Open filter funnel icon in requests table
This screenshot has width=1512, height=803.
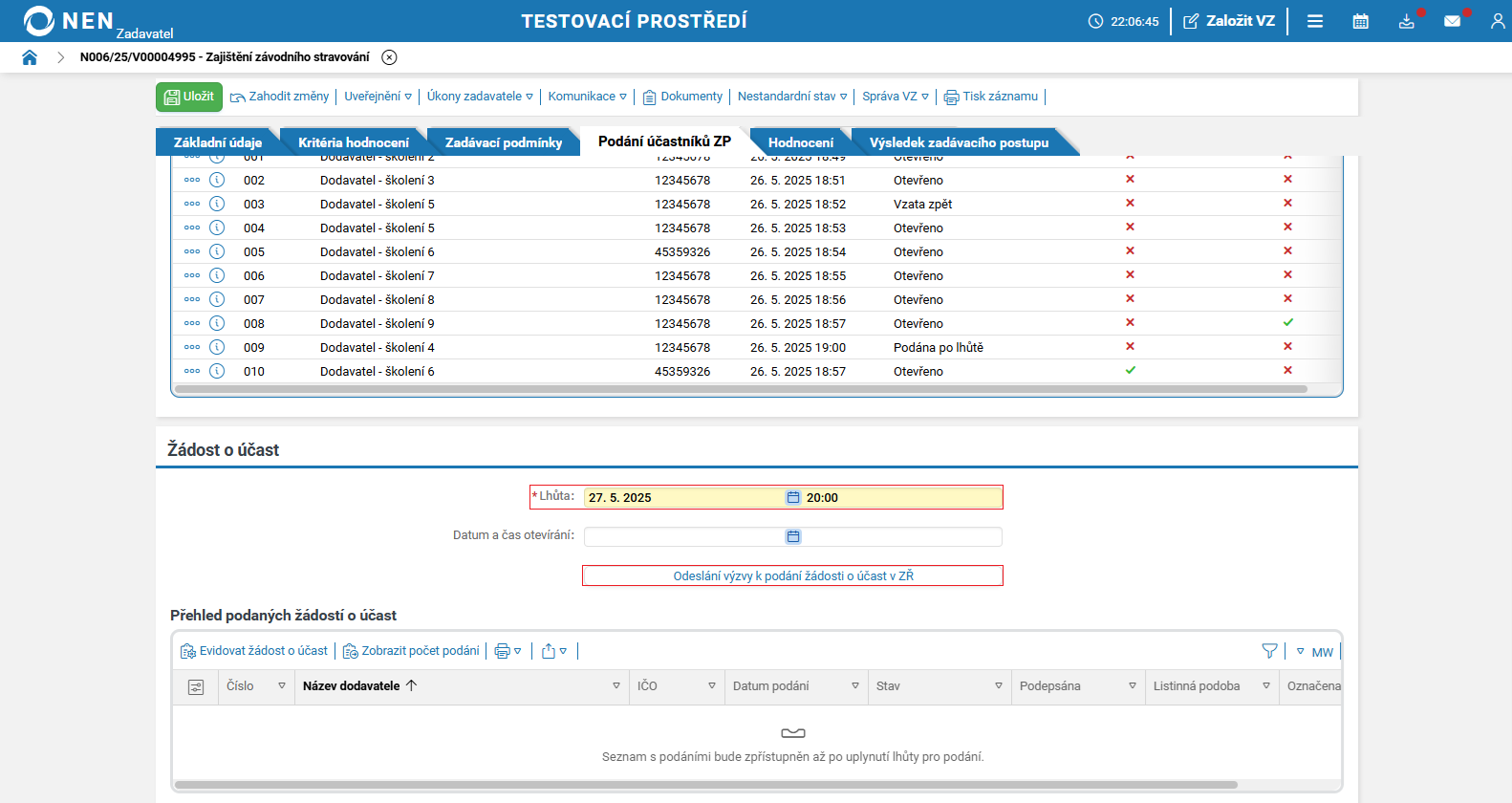1269,651
